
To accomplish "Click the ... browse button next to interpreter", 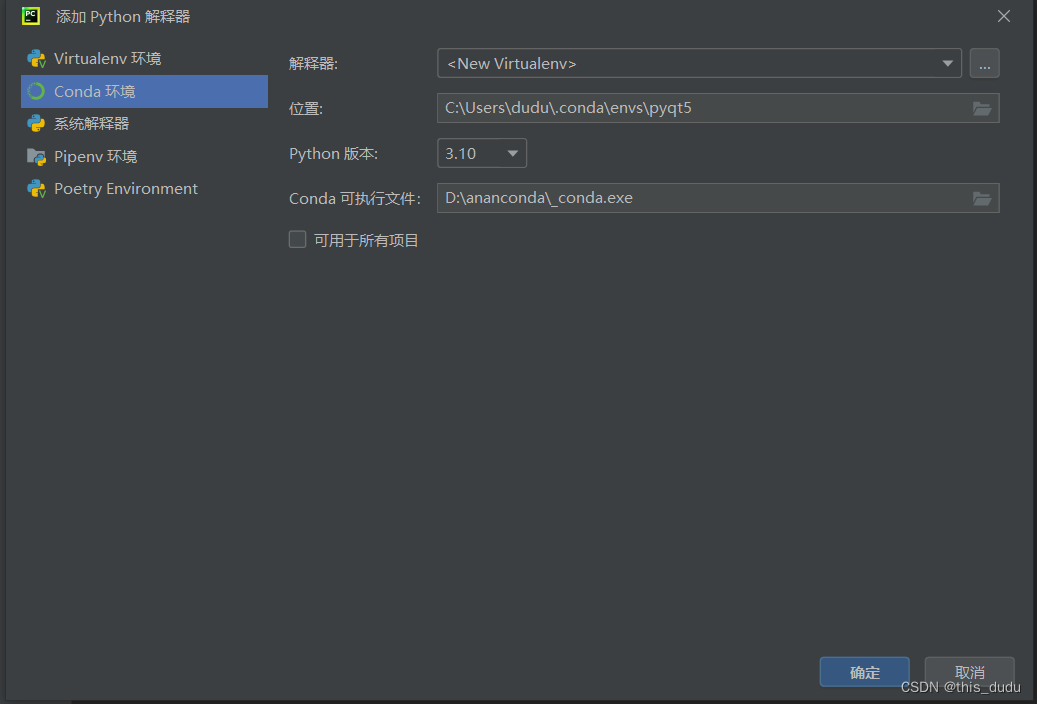I will 985,63.
